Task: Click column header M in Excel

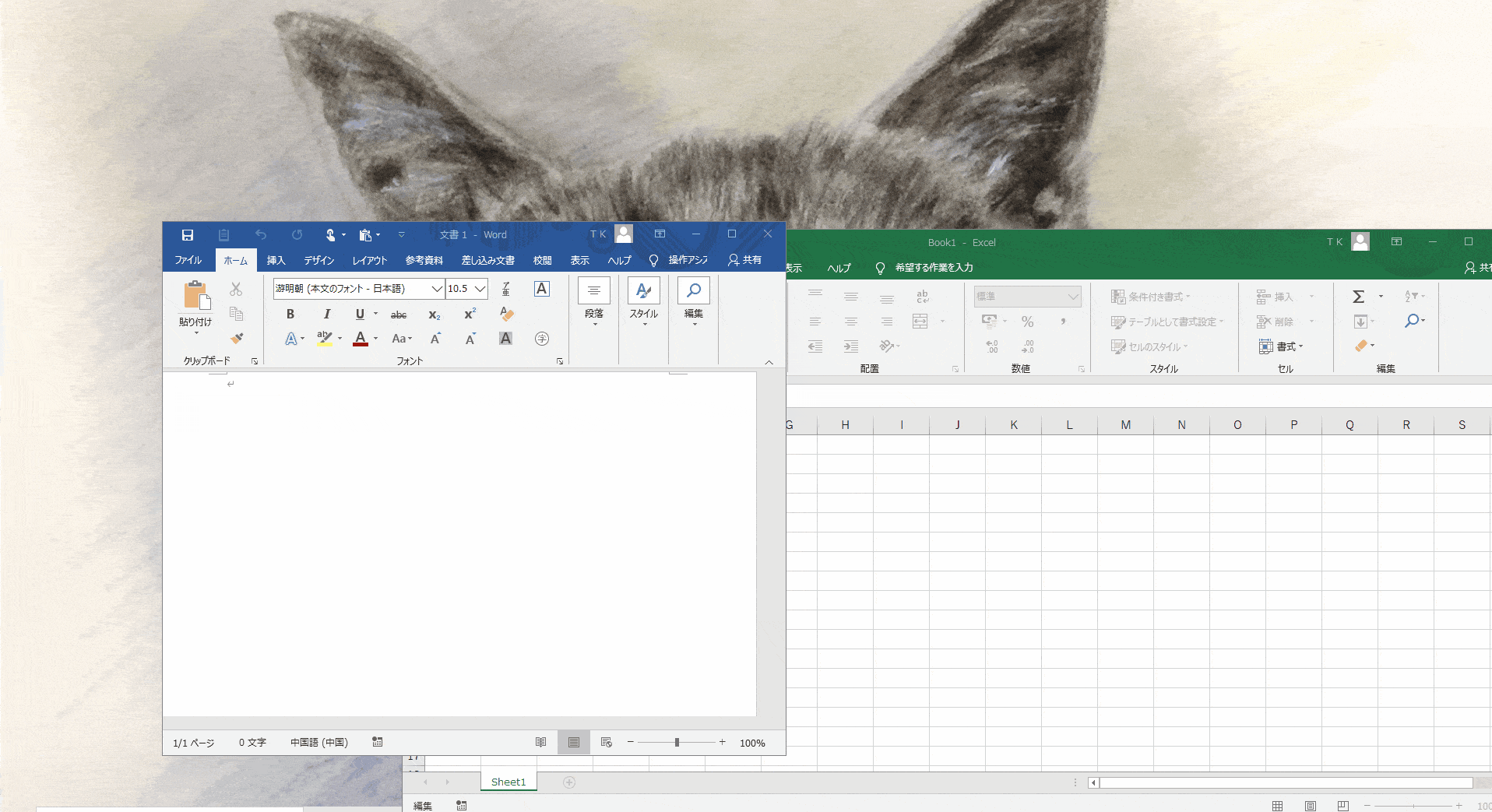Action: click(x=1125, y=425)
